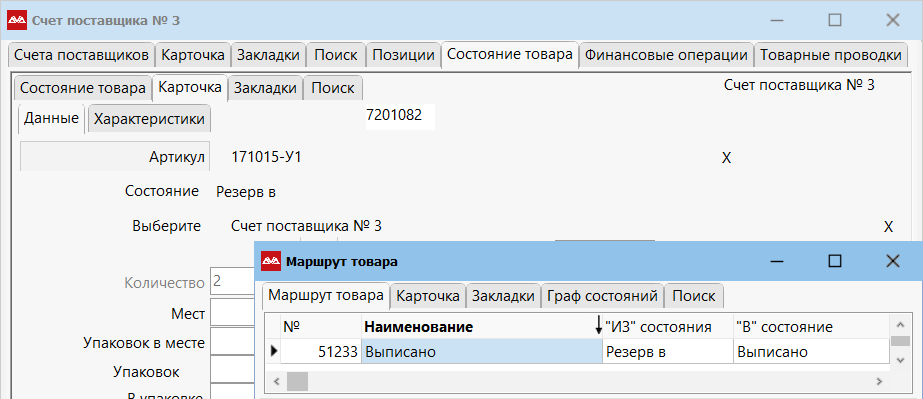Click horizontal scrollbar right arrow in route grid
Screen dimensions: 923x399
click(x=879, y=382)
